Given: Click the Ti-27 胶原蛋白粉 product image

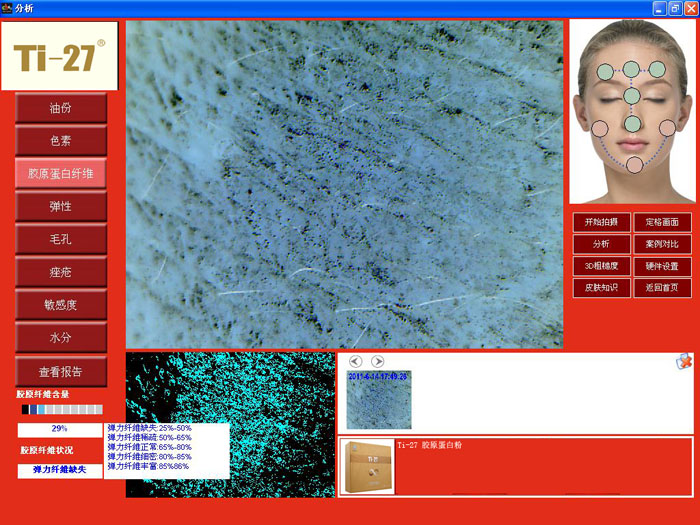Looking at the screenshot, I should (367, 466).
